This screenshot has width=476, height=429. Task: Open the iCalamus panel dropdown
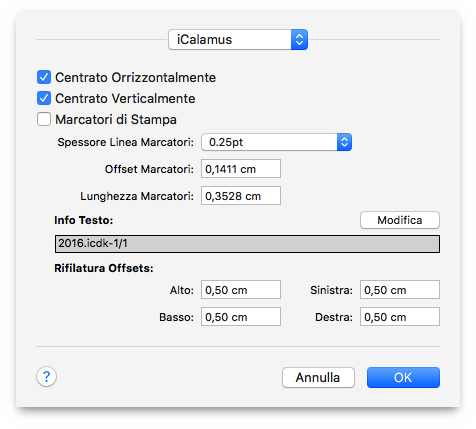pos(238,40)
